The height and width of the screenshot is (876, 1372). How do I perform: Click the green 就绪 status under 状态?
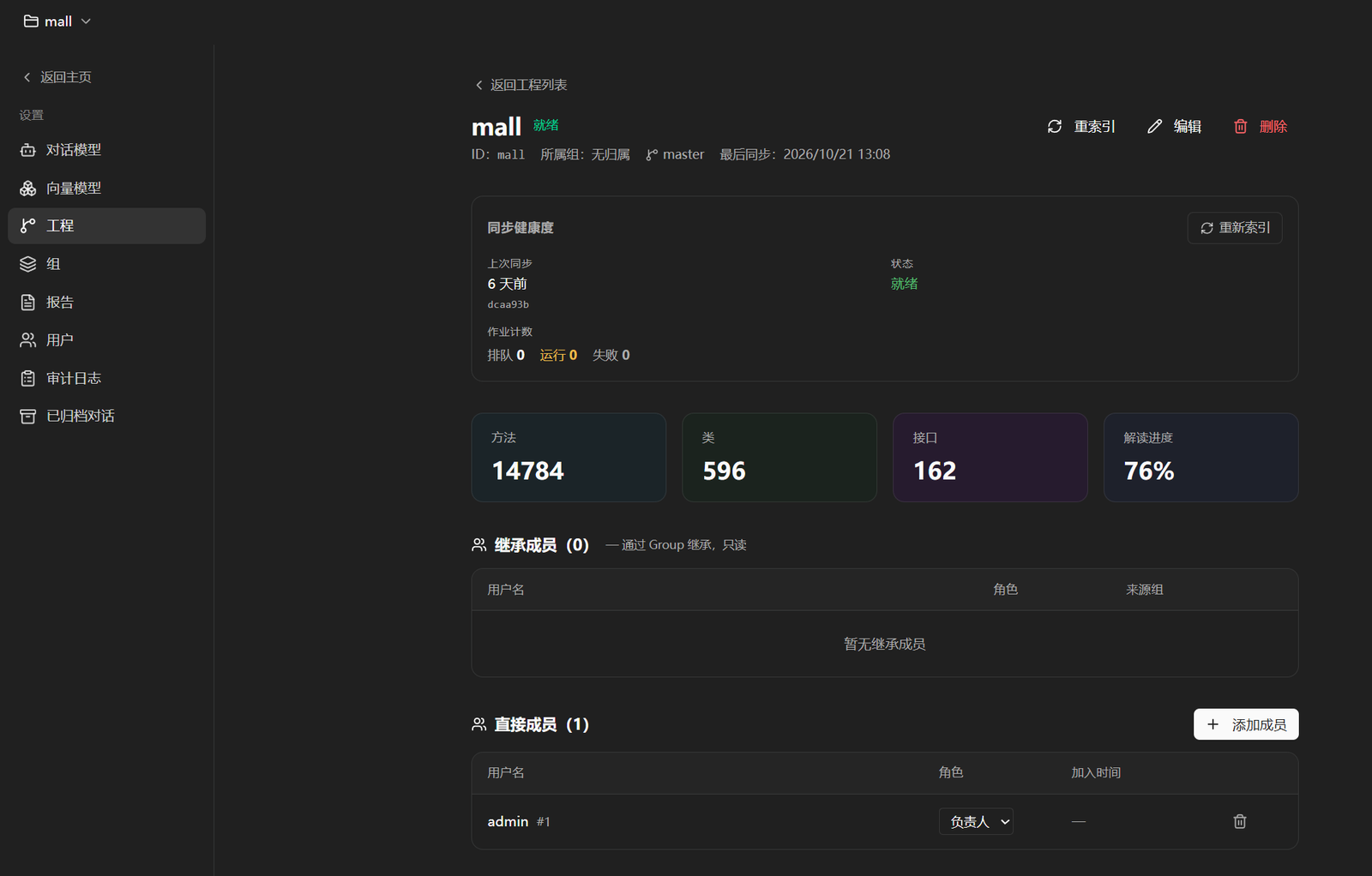tap(905, 284)
